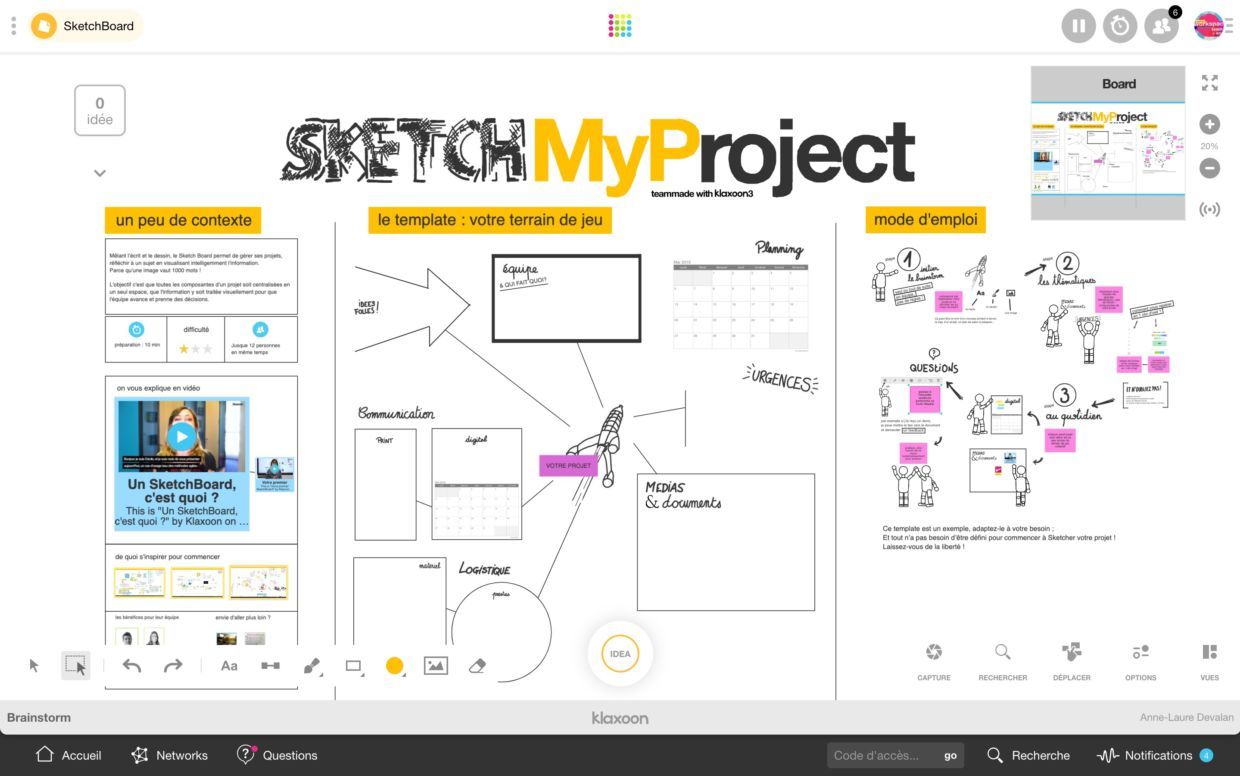1240x776 pixels.
Task: Activate the marquee selection tool
Action: (x=75, y=666)
